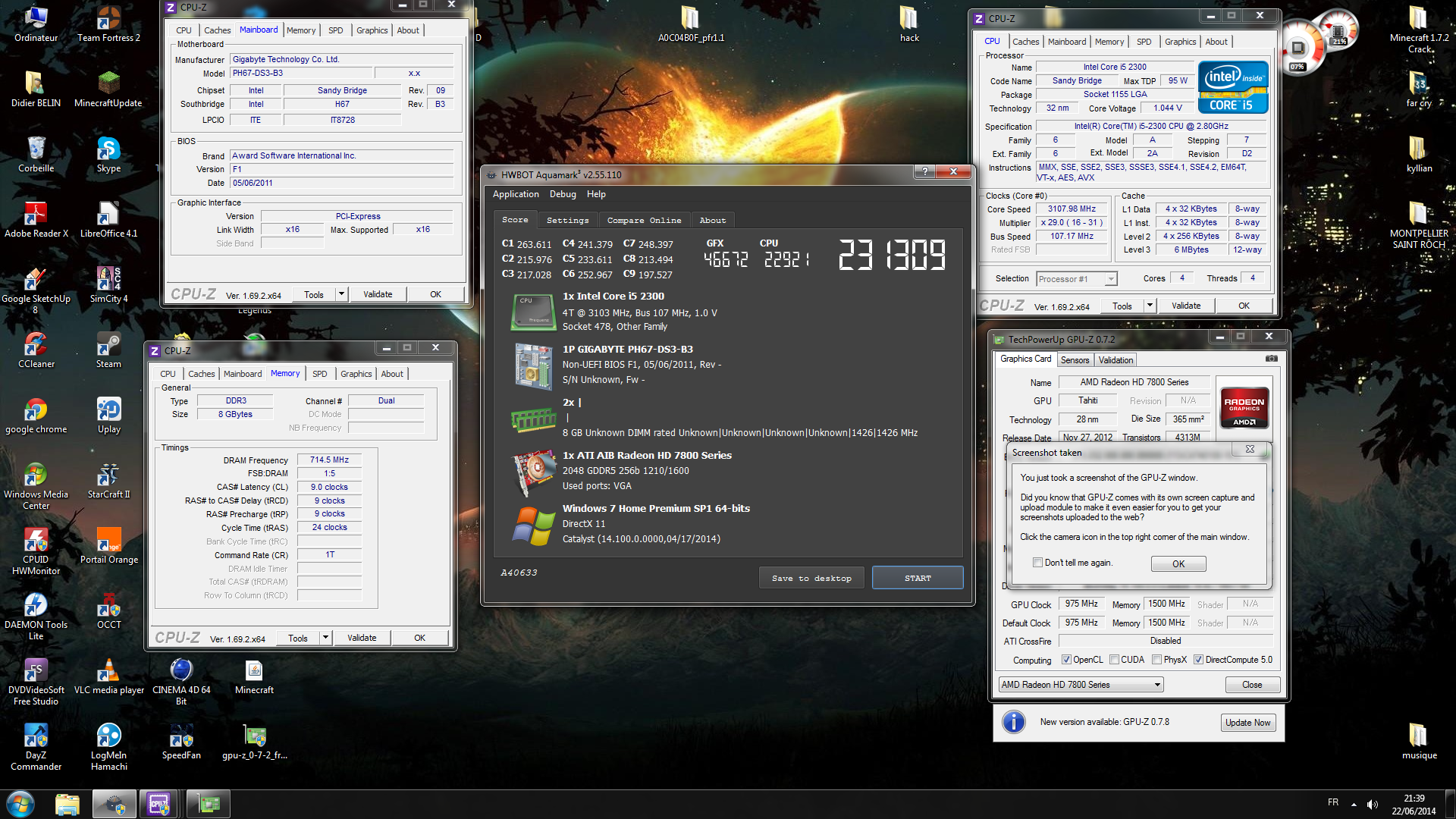Click Validate in Memory CPU-Z window
The image size is (1456, 819).
pyautogui.click(x=362, y=638)
